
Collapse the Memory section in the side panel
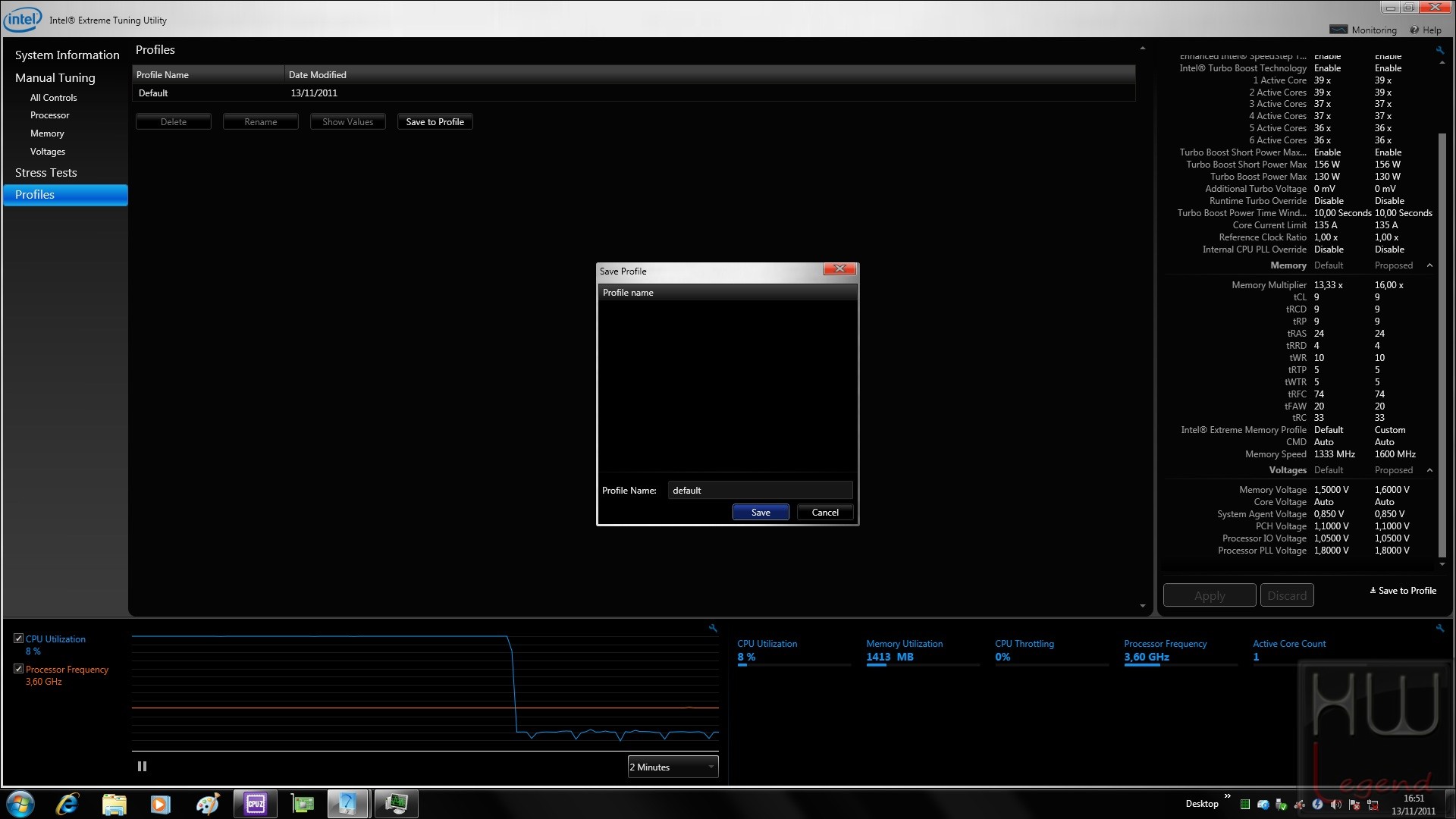click(x=1429, y=265)
